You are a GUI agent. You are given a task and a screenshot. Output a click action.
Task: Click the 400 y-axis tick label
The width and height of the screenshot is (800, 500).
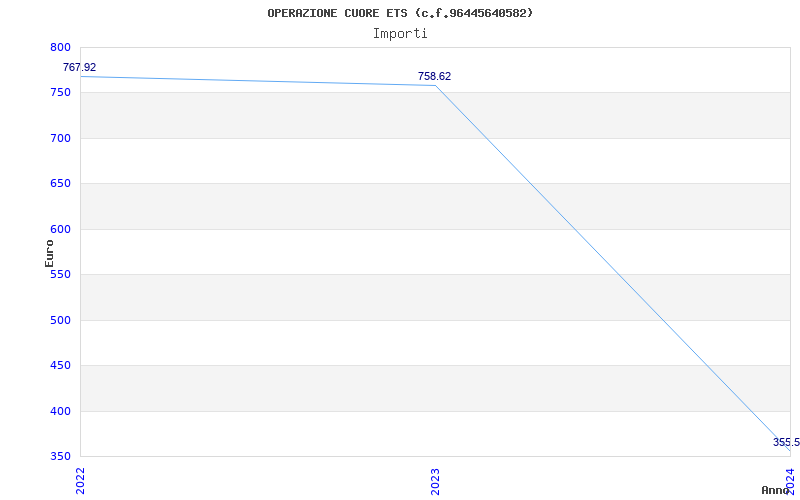60,411
